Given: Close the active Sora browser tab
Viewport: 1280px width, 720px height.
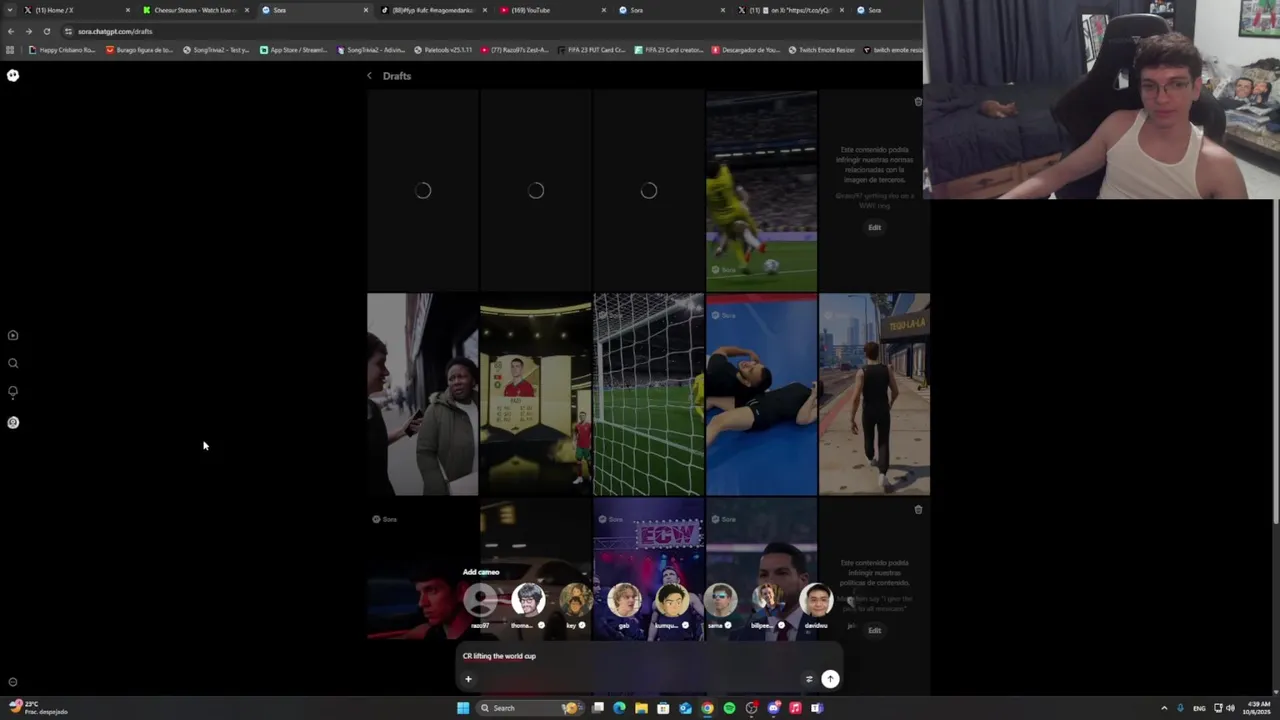Looking at the screenshot, I should click(x=366, y=10).
